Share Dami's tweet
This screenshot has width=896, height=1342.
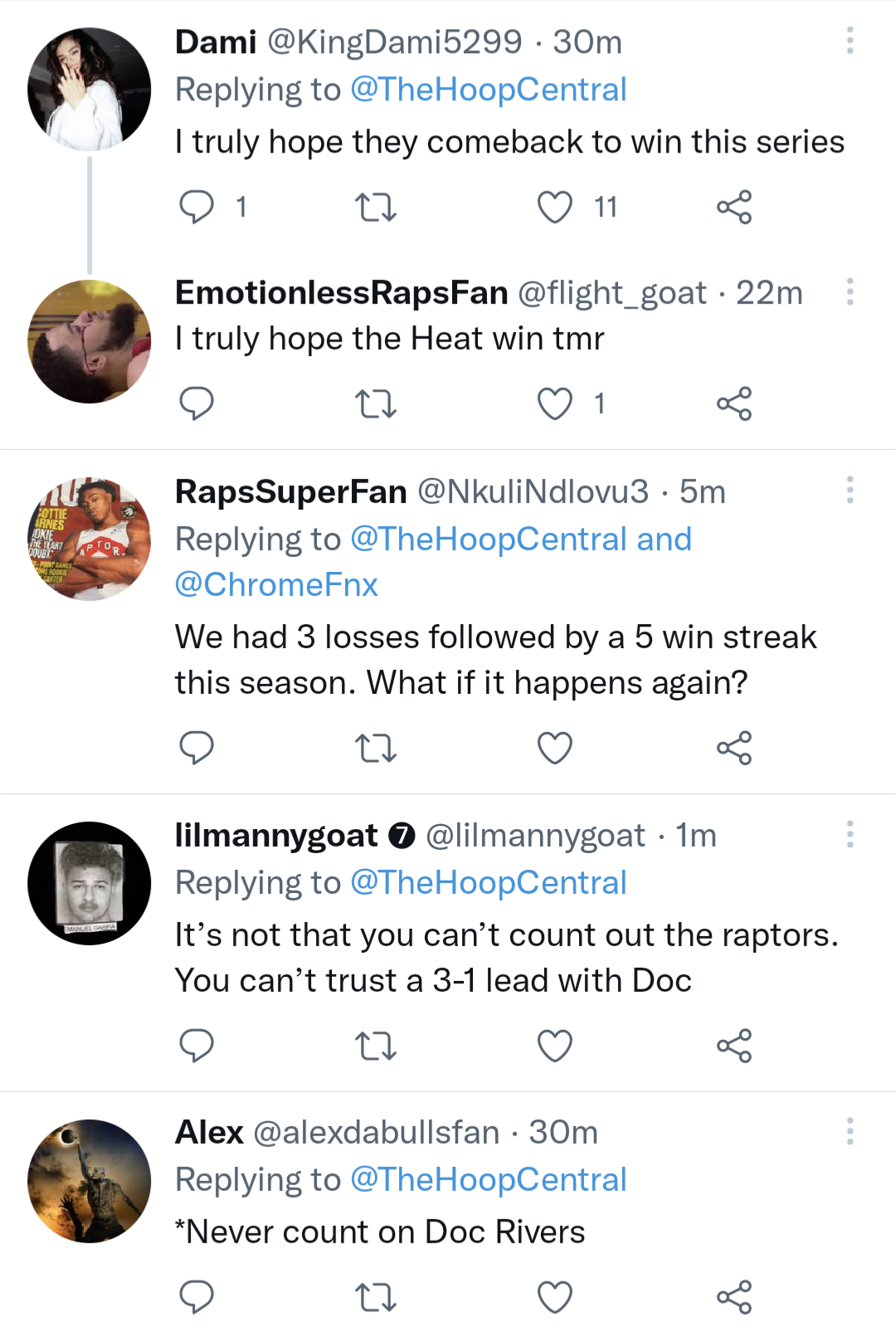(x=734, y=207)
